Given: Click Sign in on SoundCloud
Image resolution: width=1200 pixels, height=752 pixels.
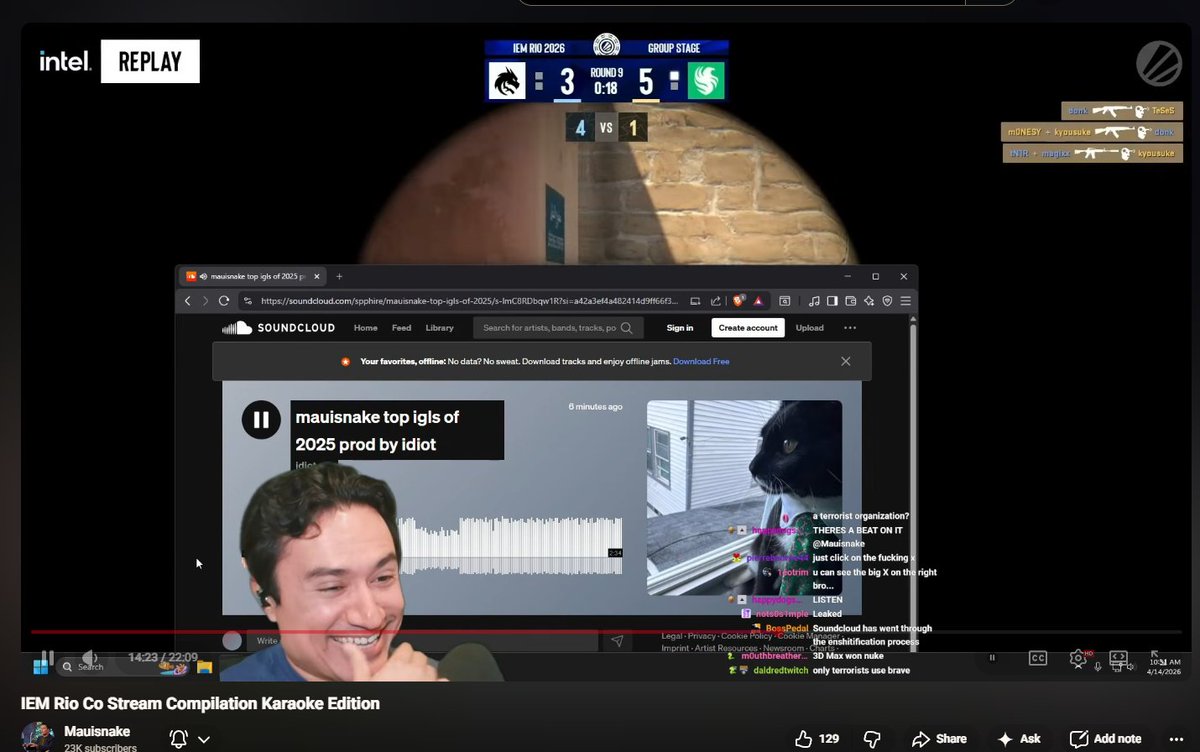Looking at the screenshot, I should 680,328.
